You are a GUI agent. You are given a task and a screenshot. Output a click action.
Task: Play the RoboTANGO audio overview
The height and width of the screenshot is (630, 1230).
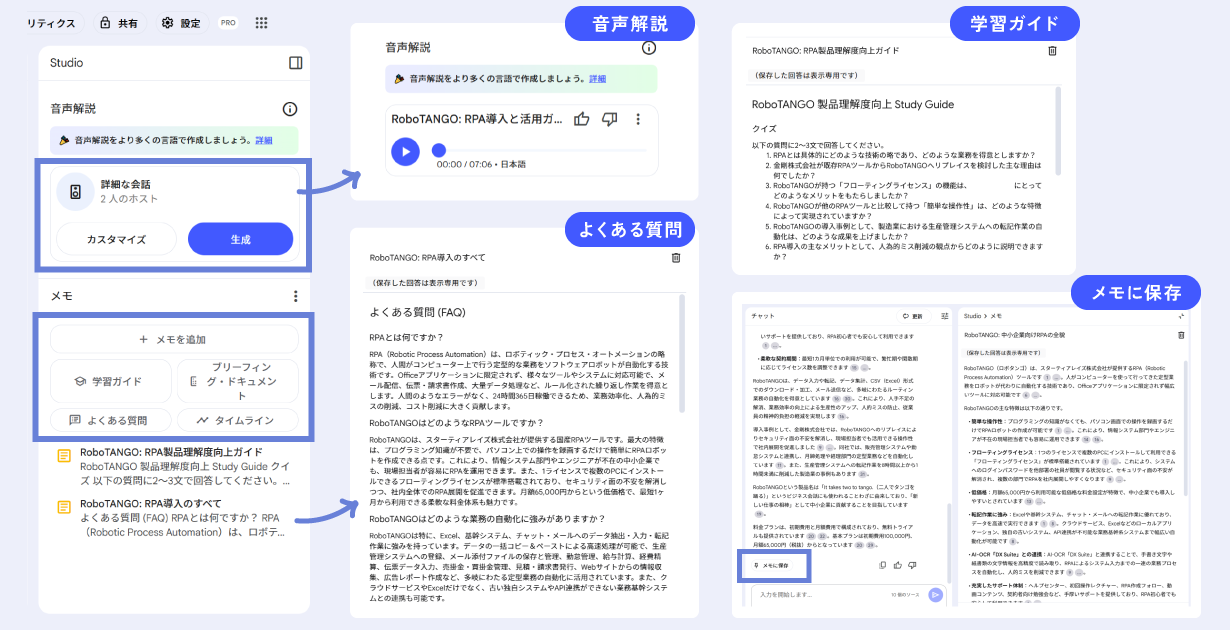(405, 151)
